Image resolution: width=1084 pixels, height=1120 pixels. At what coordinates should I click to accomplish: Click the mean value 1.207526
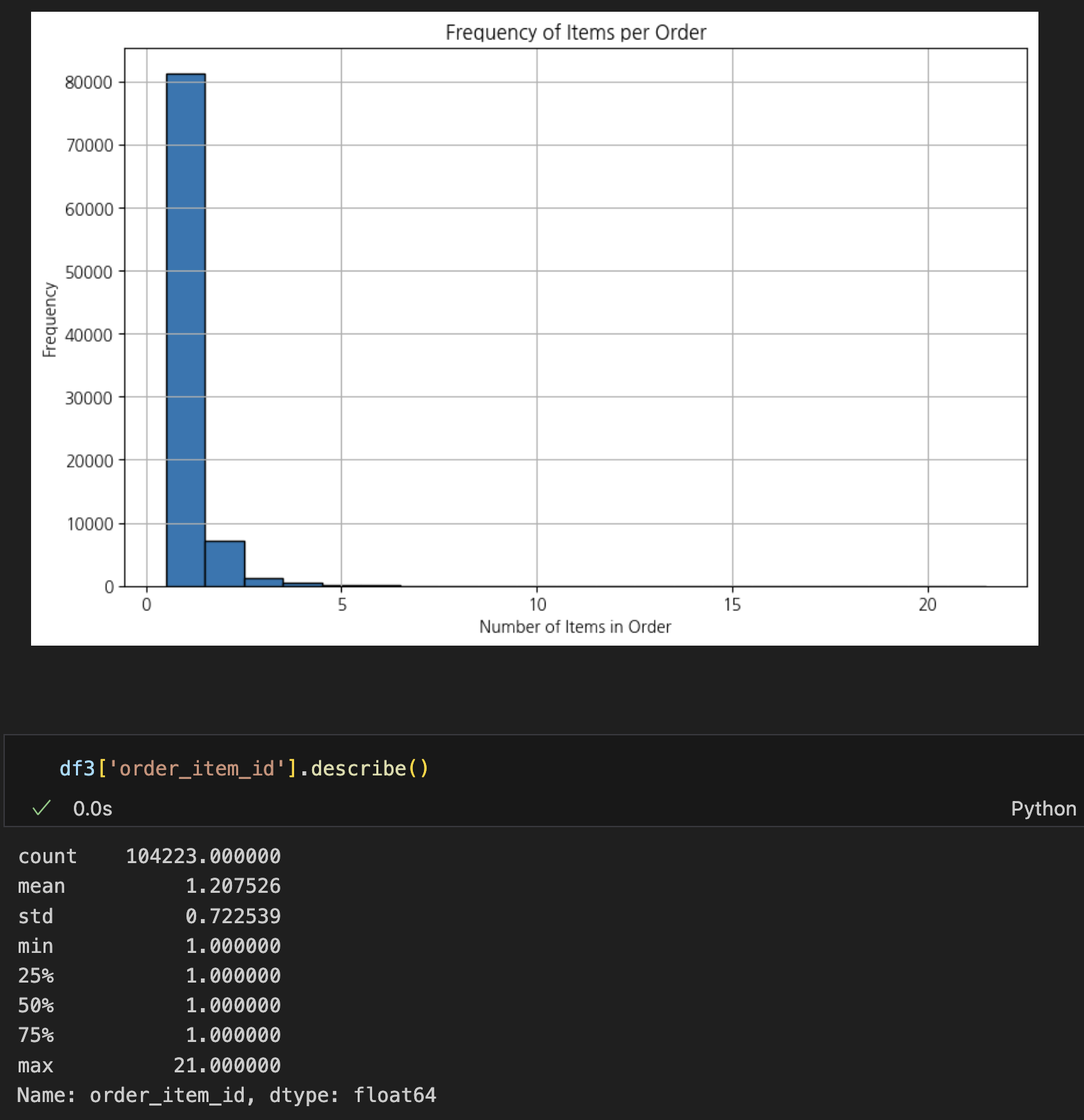pyautogui.click(x=233, y=886)
